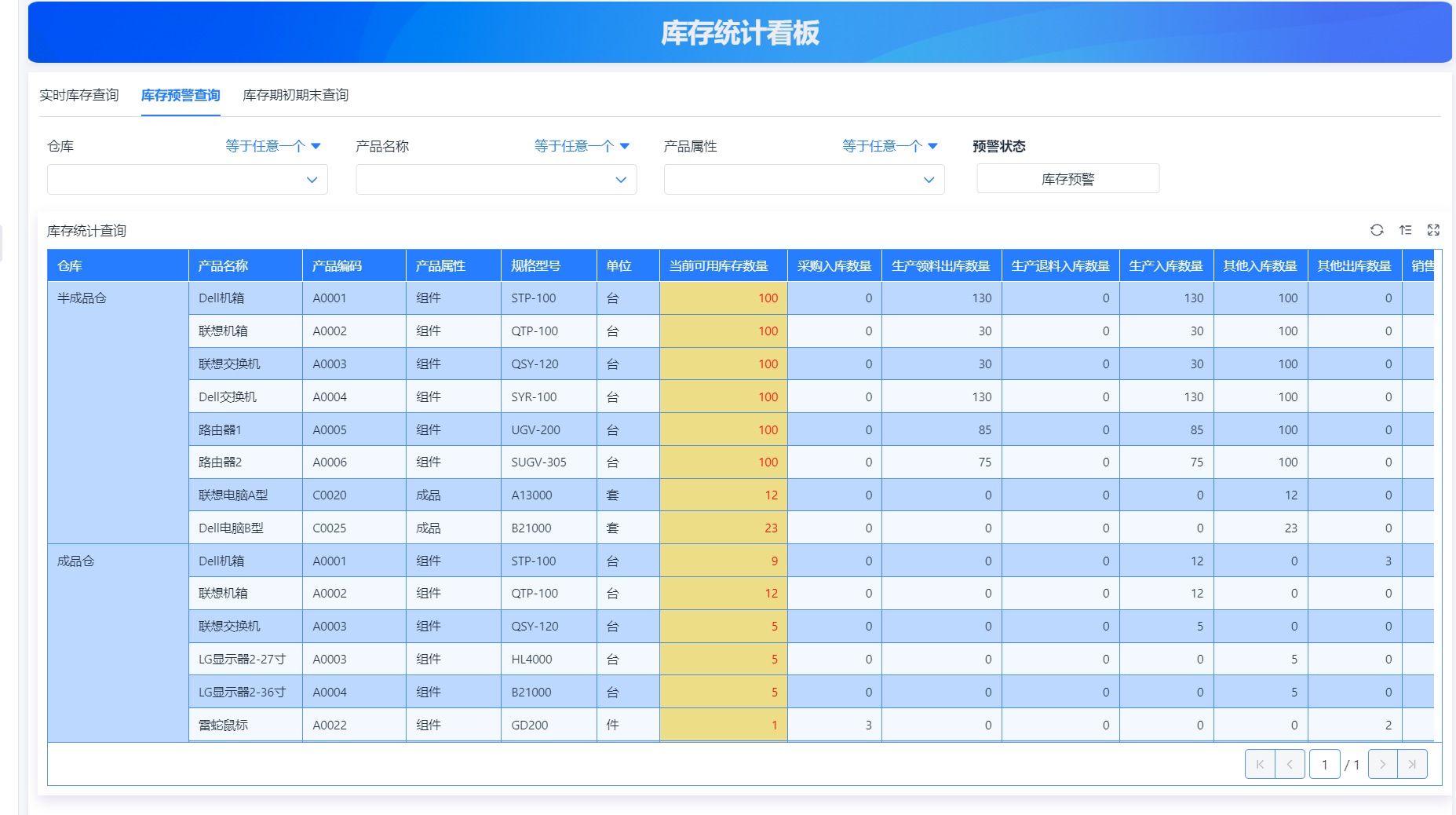This screenshot has width=1456, height=815.
Task: Click the 产品名称 column header
Action: [246, 265]
